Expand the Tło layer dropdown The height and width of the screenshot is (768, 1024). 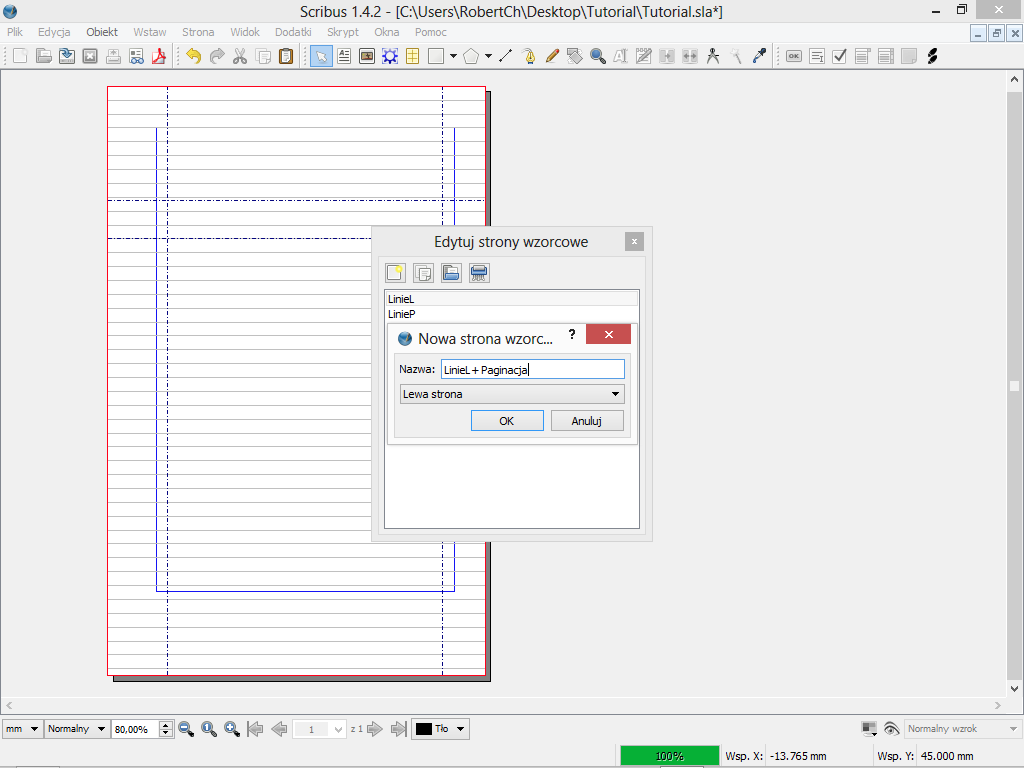[441, 729]
